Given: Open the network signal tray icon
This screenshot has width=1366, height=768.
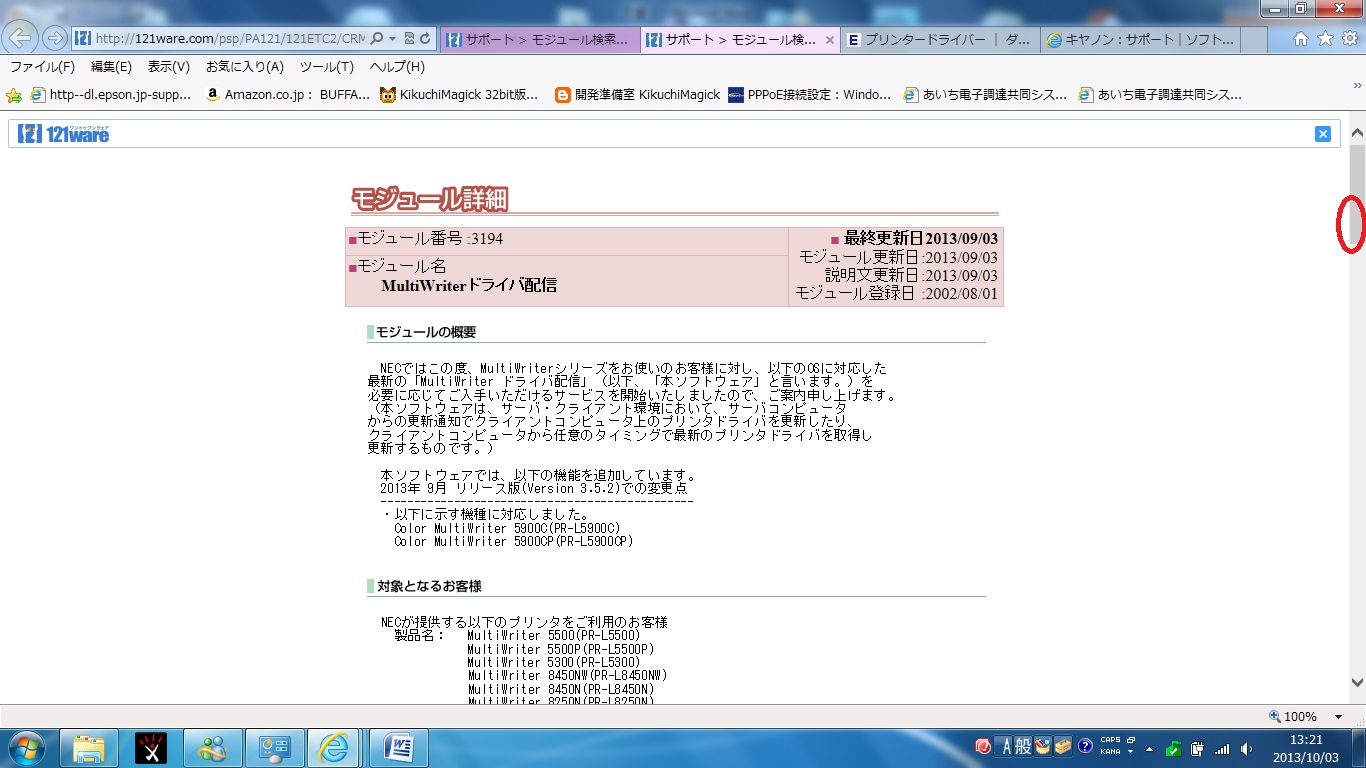Looking at the screenshot, I should point(1221,748).
